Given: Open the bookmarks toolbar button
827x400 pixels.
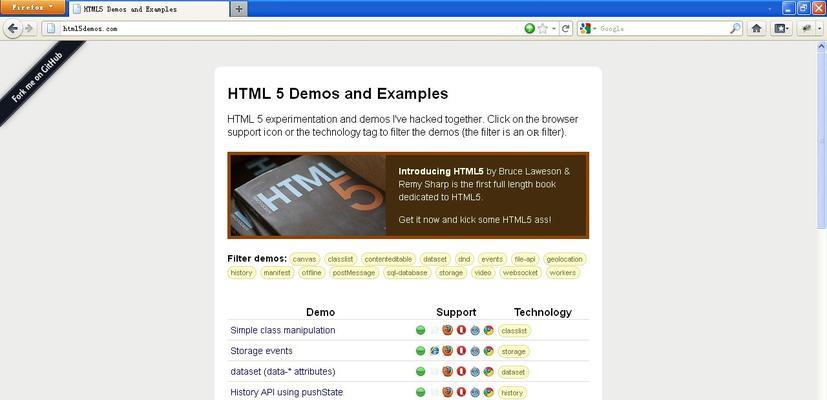Looking at the screenshot, I should [781, 28].
